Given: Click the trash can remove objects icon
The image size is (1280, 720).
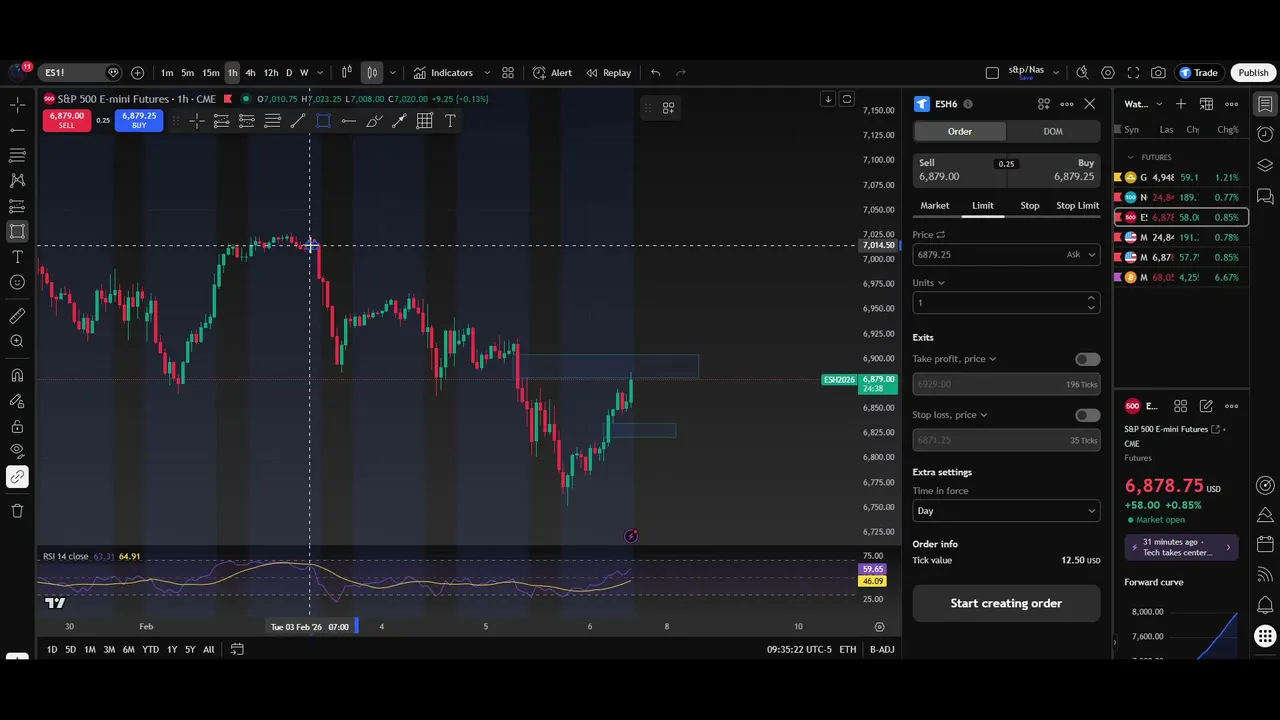Looking at the screenshot, I should coord(17,511).
